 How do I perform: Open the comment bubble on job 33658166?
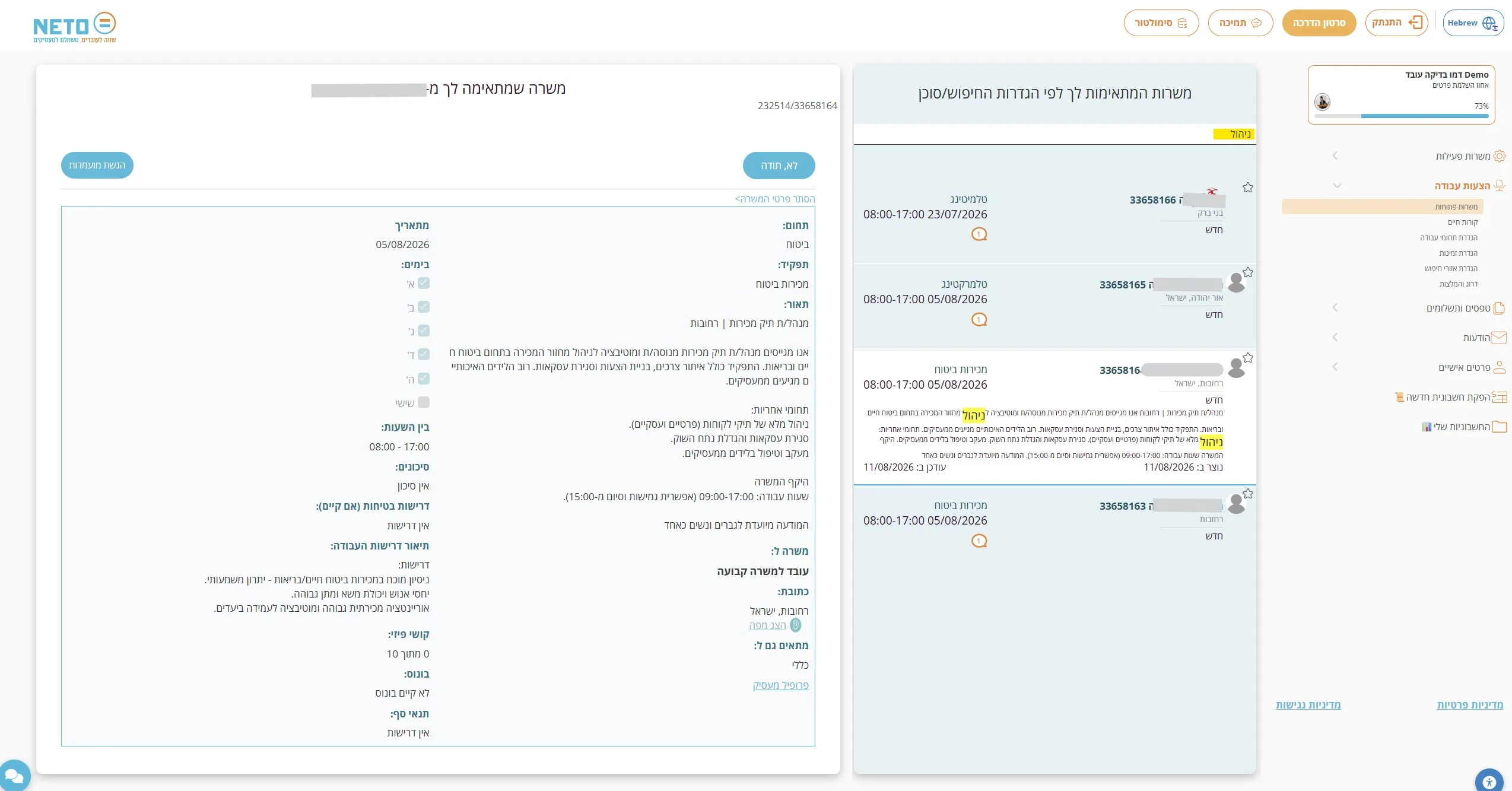click(x=979, y=234)
